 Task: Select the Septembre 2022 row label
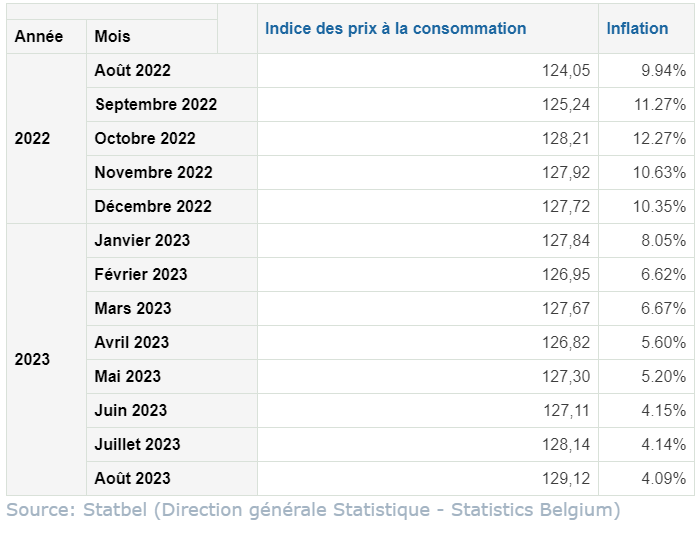(x=155, y=104)
